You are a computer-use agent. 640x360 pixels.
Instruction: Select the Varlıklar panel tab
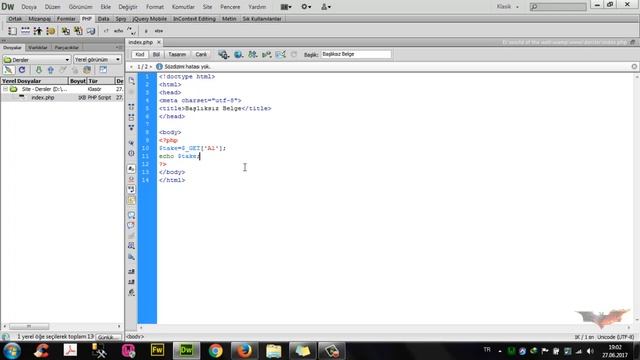(38, 48)
